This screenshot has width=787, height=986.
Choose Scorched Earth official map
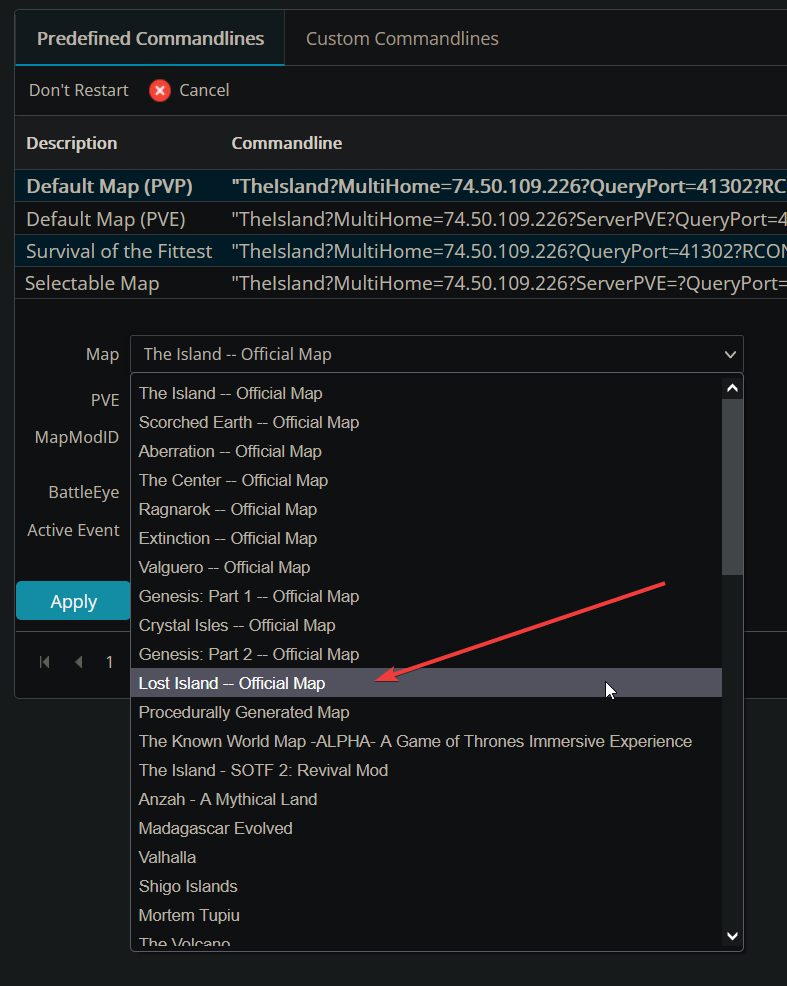(249, 422)
